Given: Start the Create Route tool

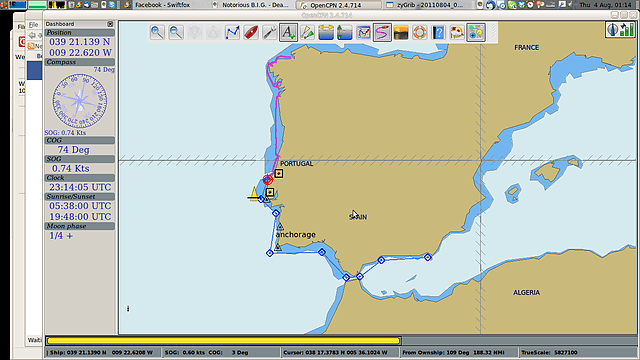Looking at the screenshot, I should tap(232, 32).
